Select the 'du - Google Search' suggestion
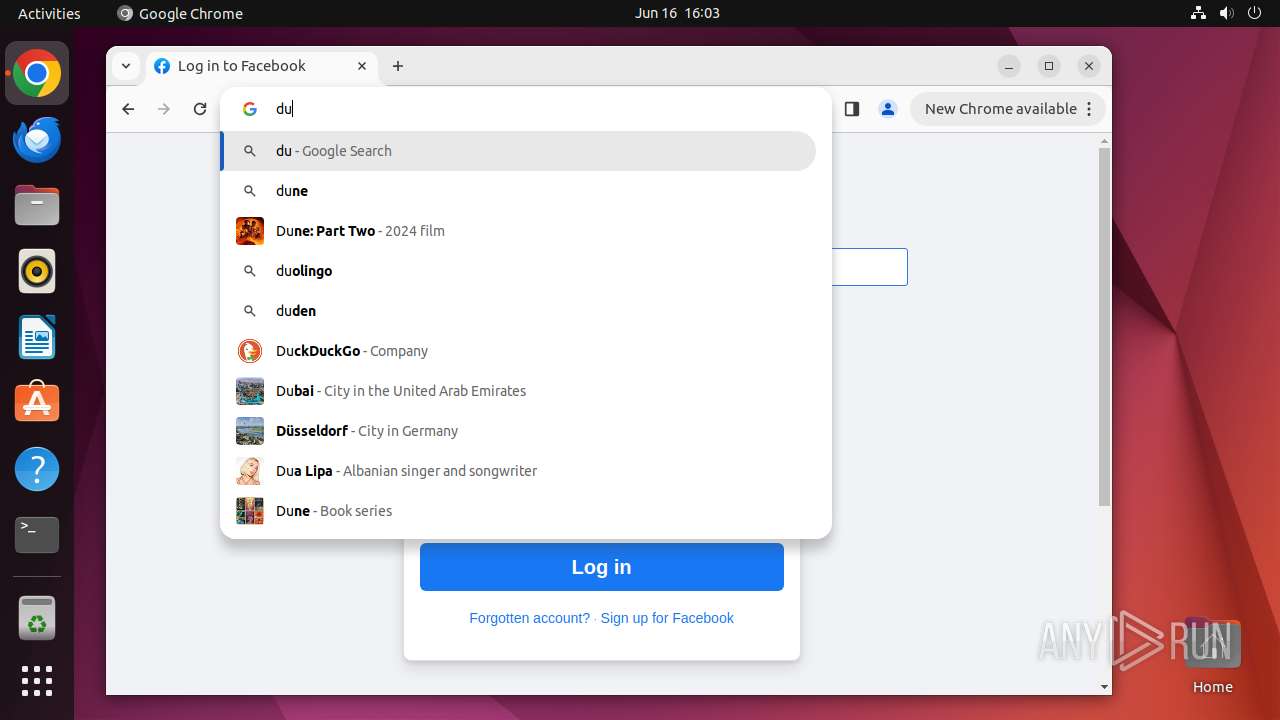The width and height of the screenshot is (1280, 720). 518,151
